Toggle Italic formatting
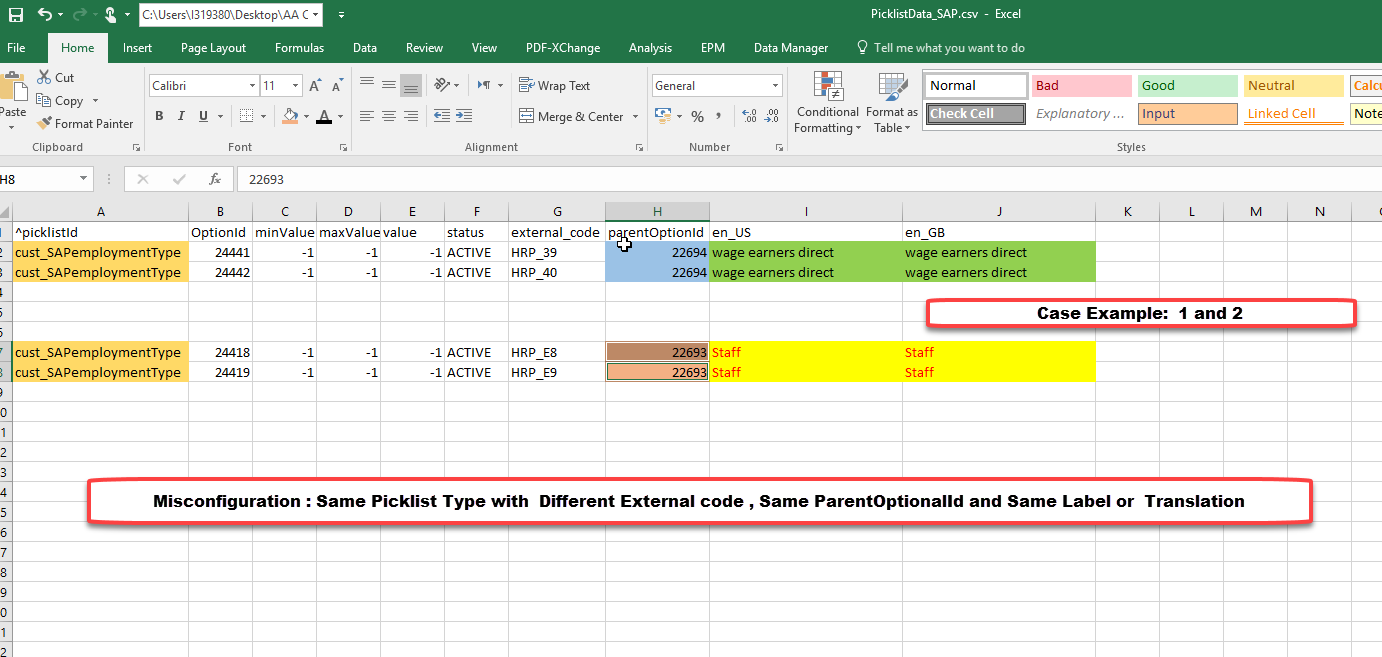Image resolution: width=1382 pixels, height=657 pixels. tap(181, 116)
